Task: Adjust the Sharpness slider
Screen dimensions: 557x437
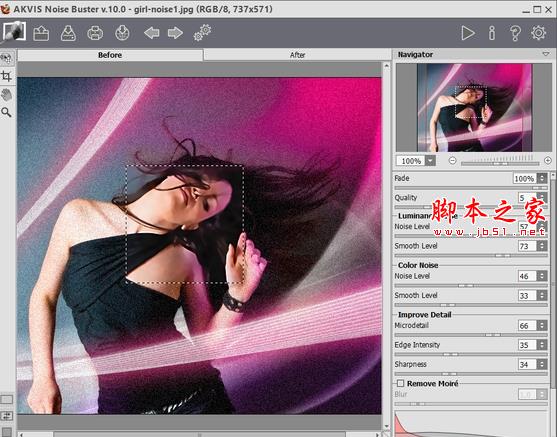Action: pos(471,374)
